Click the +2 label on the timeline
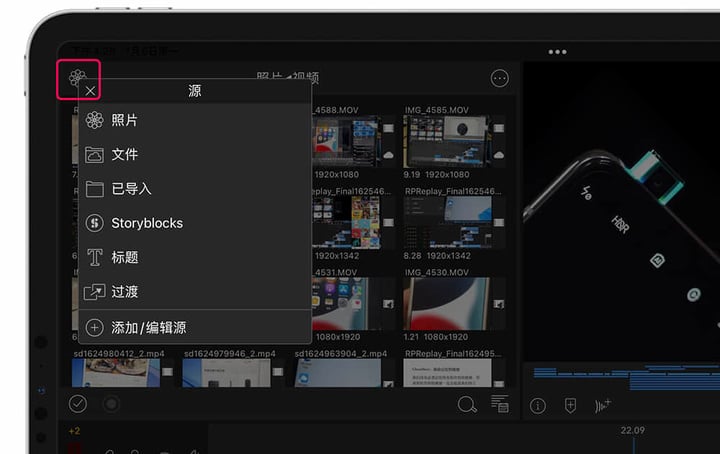Viewport: 720px width, 454px height. pyautogui.click(x=74, y=431)
